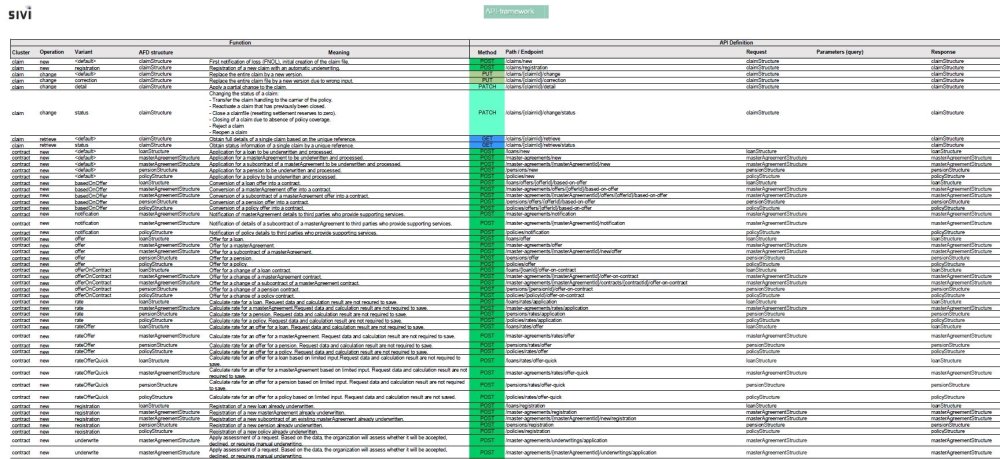The width and height of the screenshot is (1000, 459).
Task: Select the "/claims/registration" endpoint cell
Action: 624,68
